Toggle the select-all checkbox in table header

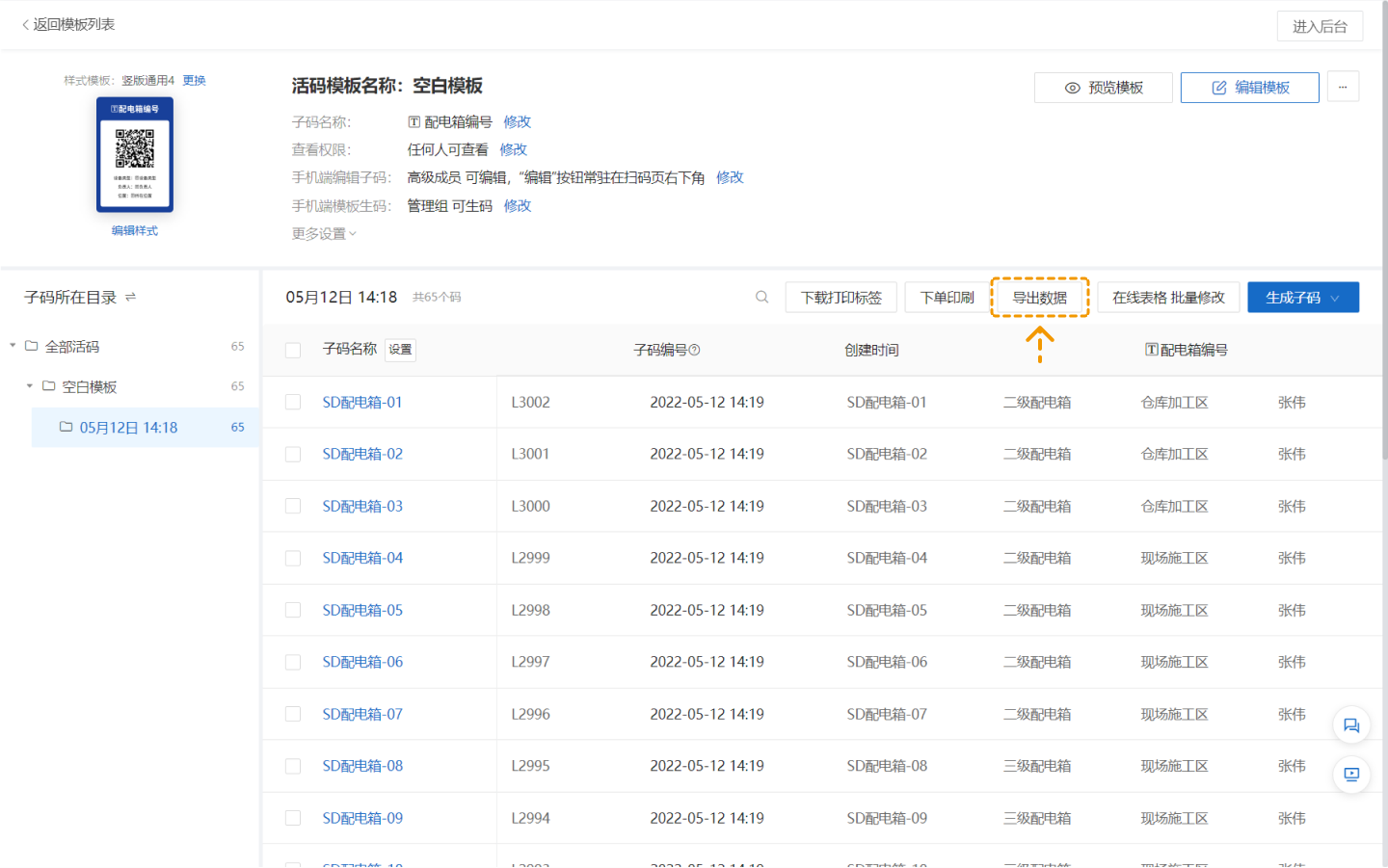pos(293,351)
